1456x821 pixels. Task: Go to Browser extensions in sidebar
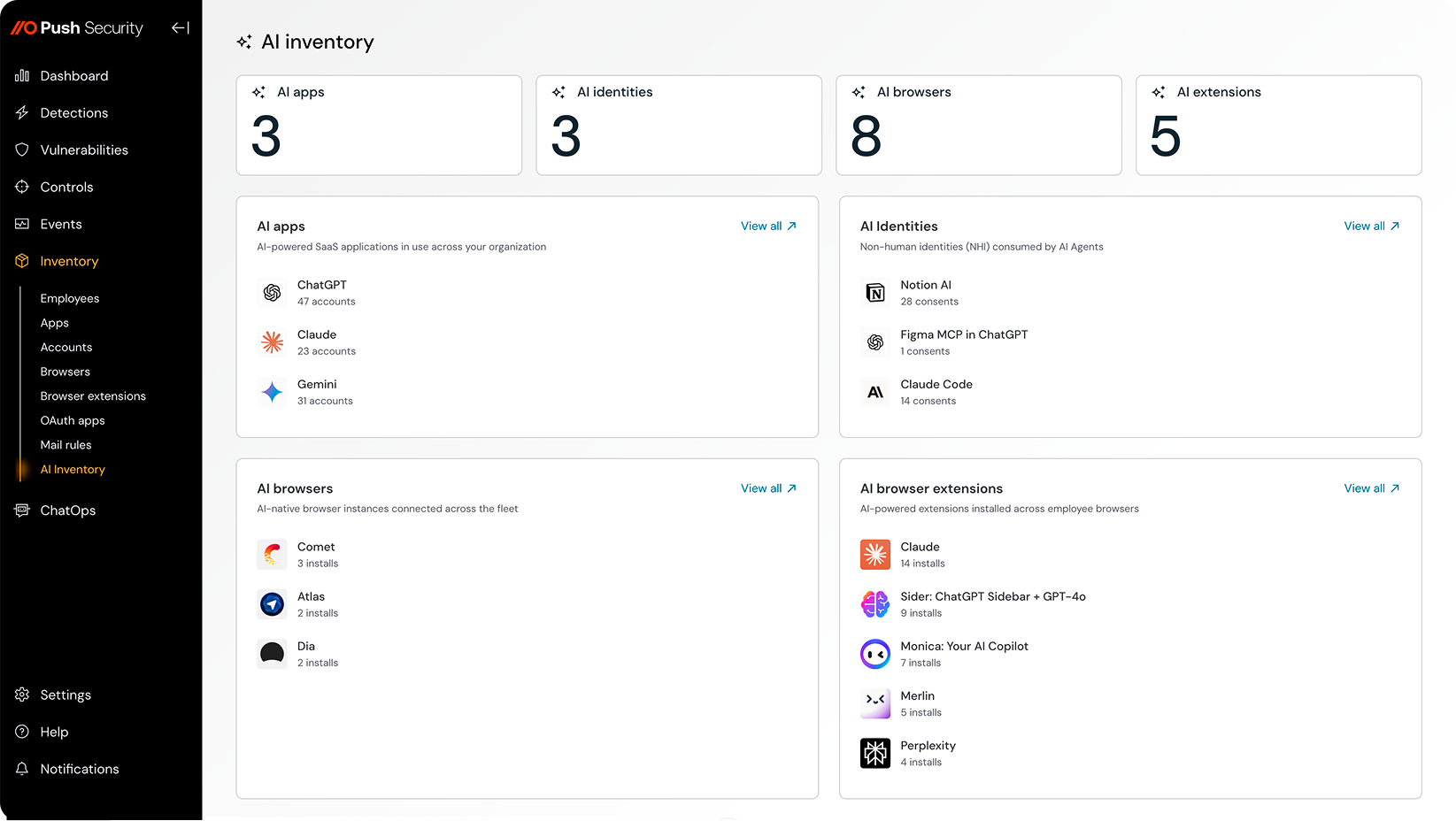point(93,396)
